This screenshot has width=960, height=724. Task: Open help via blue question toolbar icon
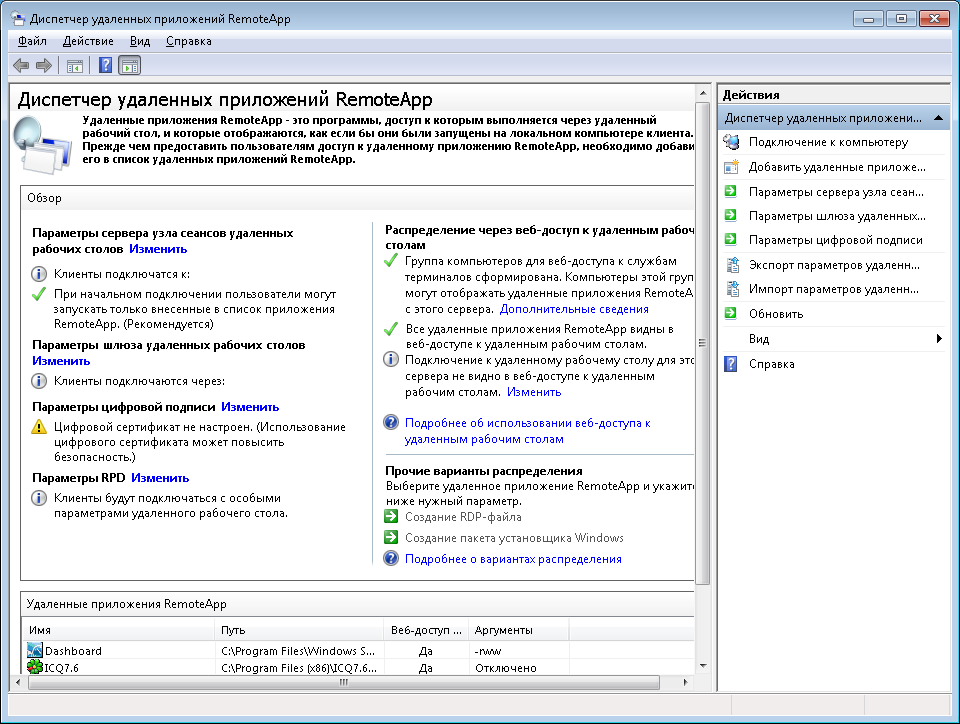pyautogui.click(x=105, y=65)
